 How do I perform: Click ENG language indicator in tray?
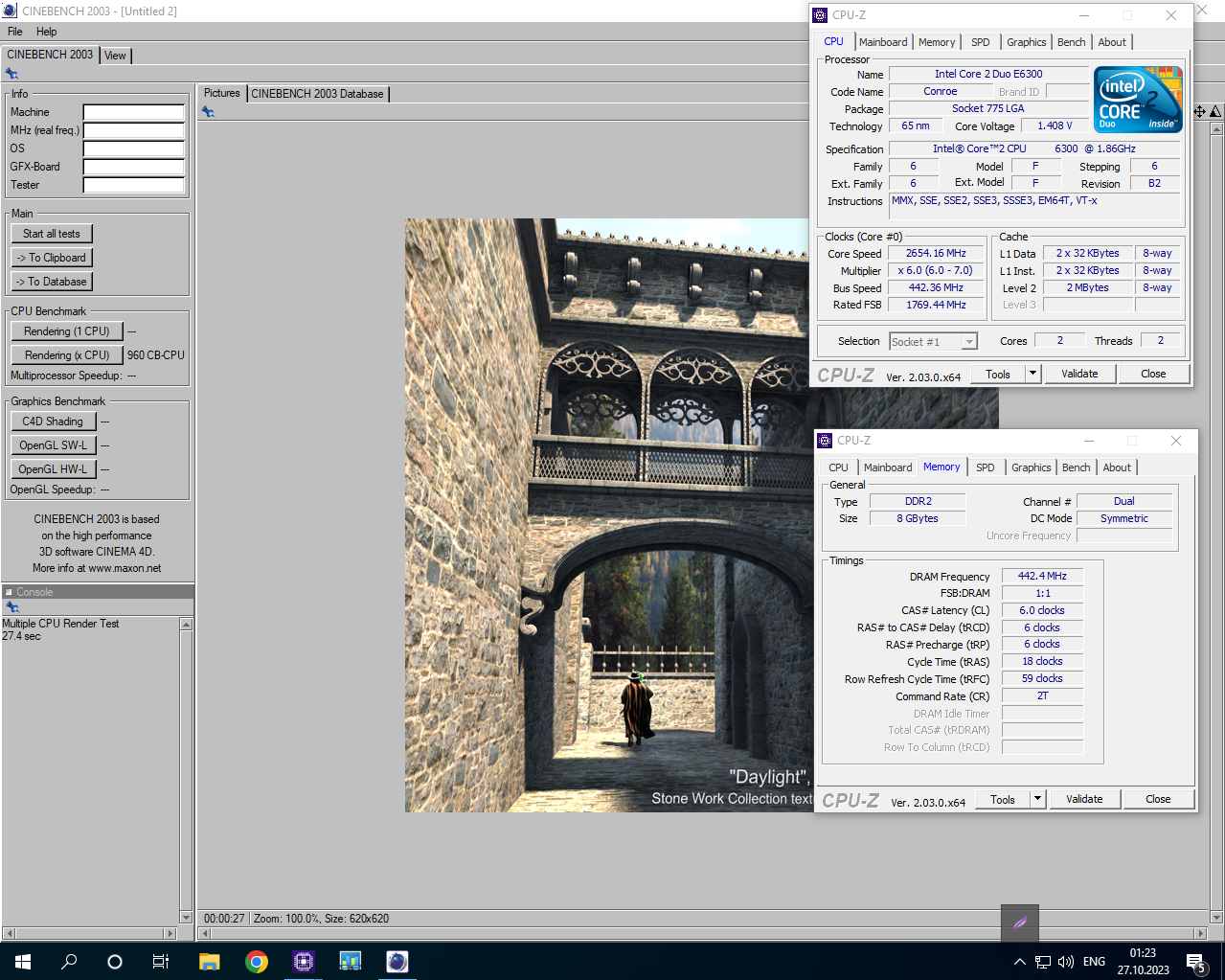click(1094, 961)
